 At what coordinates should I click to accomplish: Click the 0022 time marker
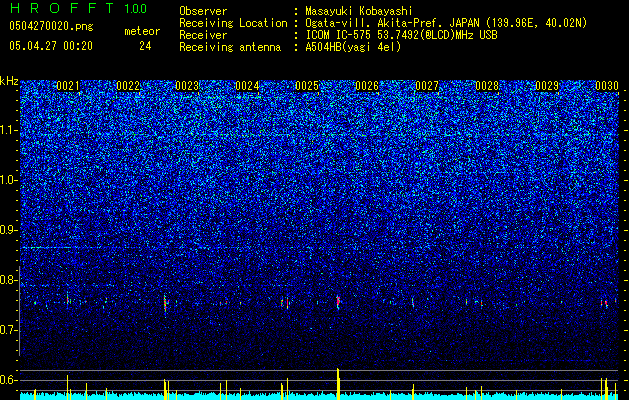(x=128, y=86)
